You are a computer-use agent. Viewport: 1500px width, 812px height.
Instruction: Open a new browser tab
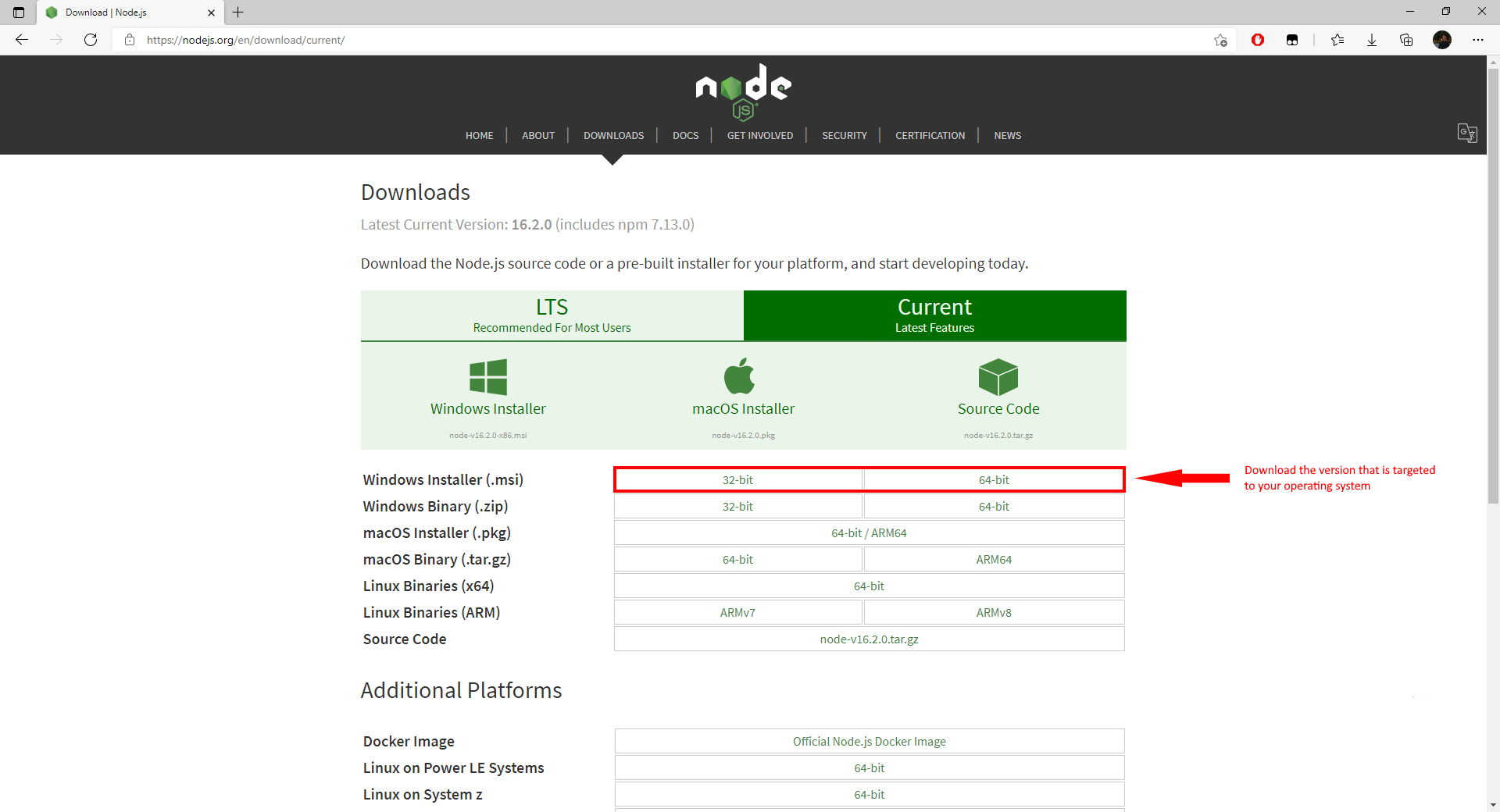coord(238,12)
